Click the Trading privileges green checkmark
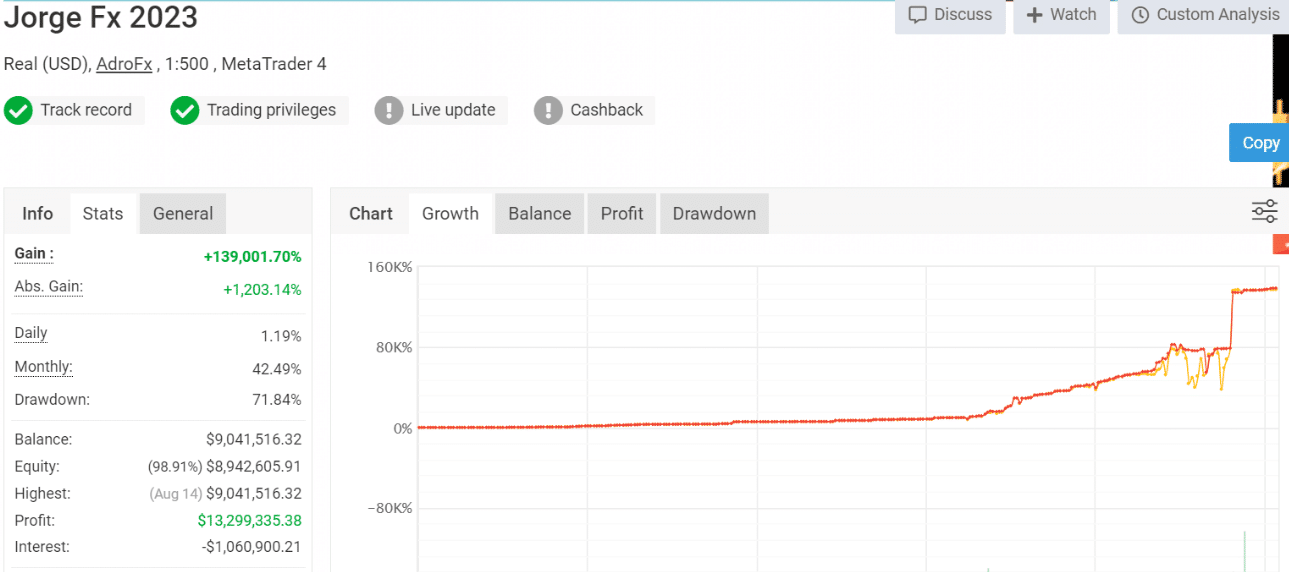 click(x=185, y=110)
